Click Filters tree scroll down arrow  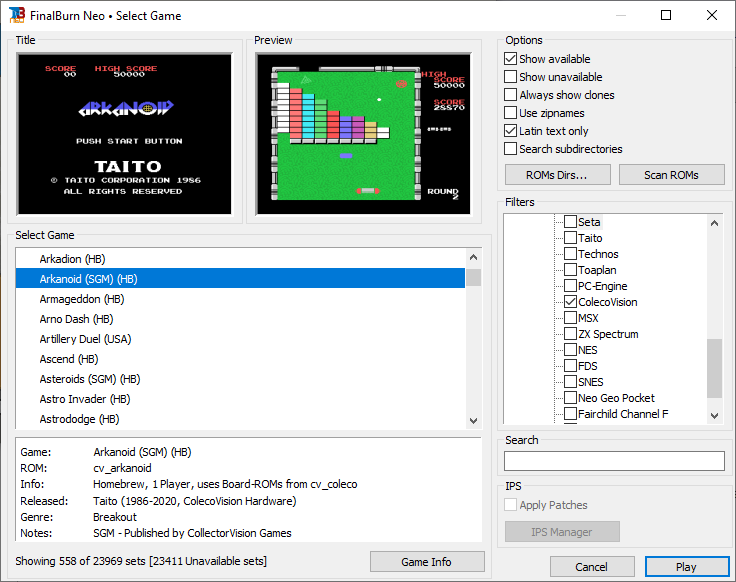pos(714,415)
